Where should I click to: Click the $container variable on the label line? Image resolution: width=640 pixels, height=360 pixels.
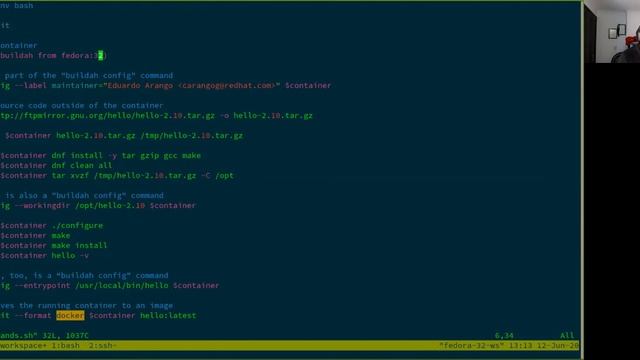(x=308, y=86)
